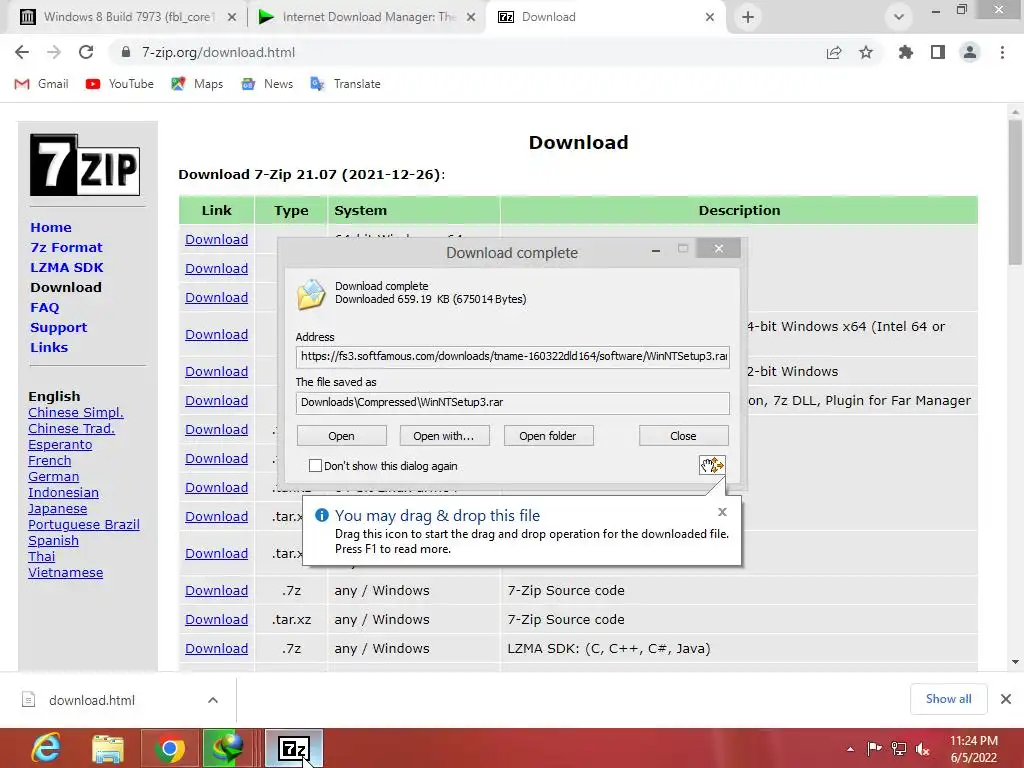The width and height of the screenshot is (1024, 768).
Task: Click the Action Center flag tray icon
Action: [874, 748]
